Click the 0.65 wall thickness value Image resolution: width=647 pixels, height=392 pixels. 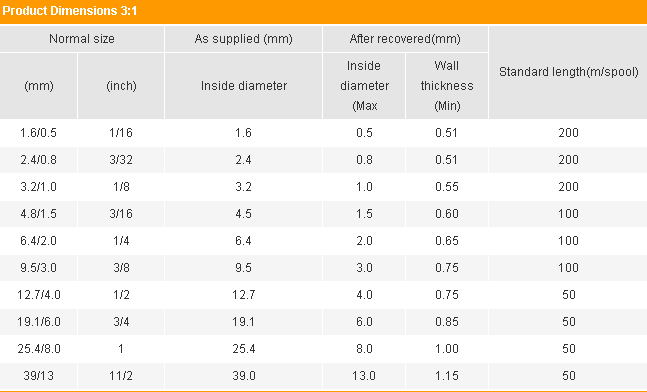447,241
